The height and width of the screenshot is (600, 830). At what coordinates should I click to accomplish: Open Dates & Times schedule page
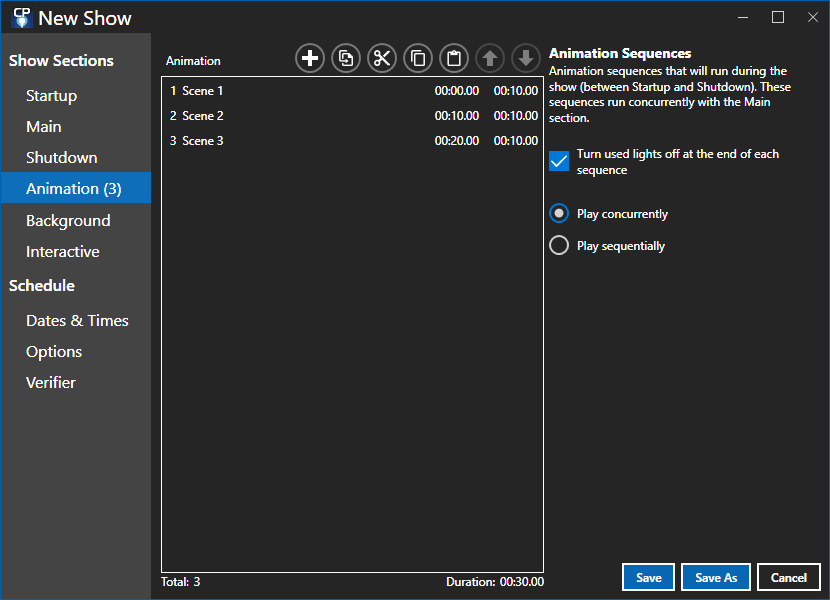click(x=76, y=320)
